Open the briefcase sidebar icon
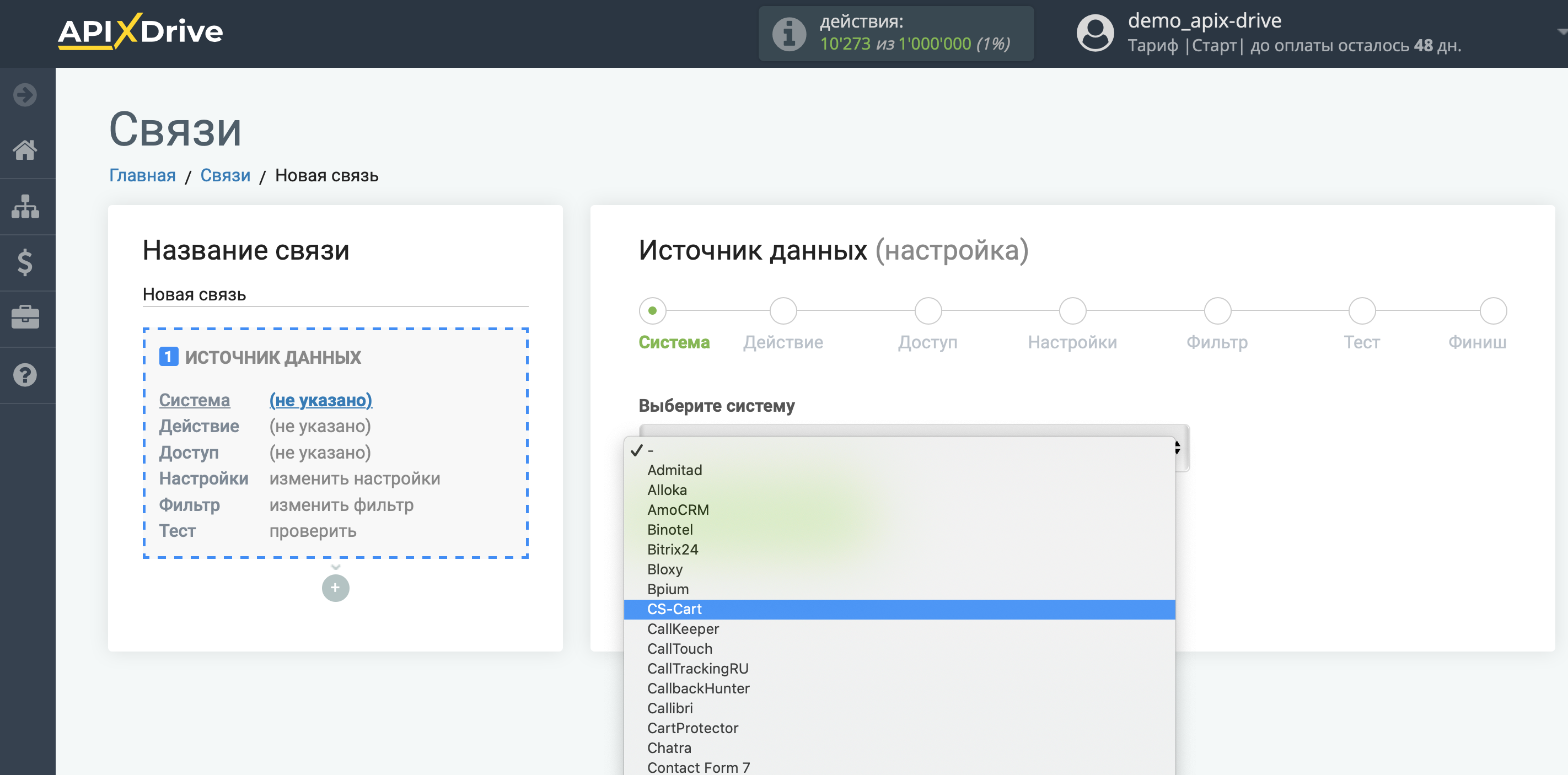The image size is (1568, 775). click(x=25, y=318)
